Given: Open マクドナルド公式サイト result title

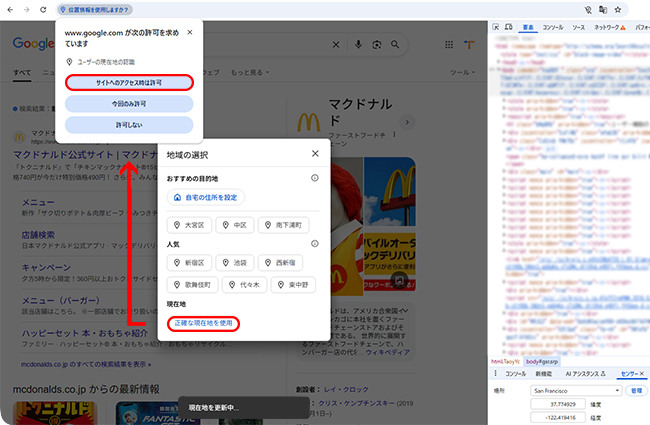Looking at the screenshot, I should (85, 155).
